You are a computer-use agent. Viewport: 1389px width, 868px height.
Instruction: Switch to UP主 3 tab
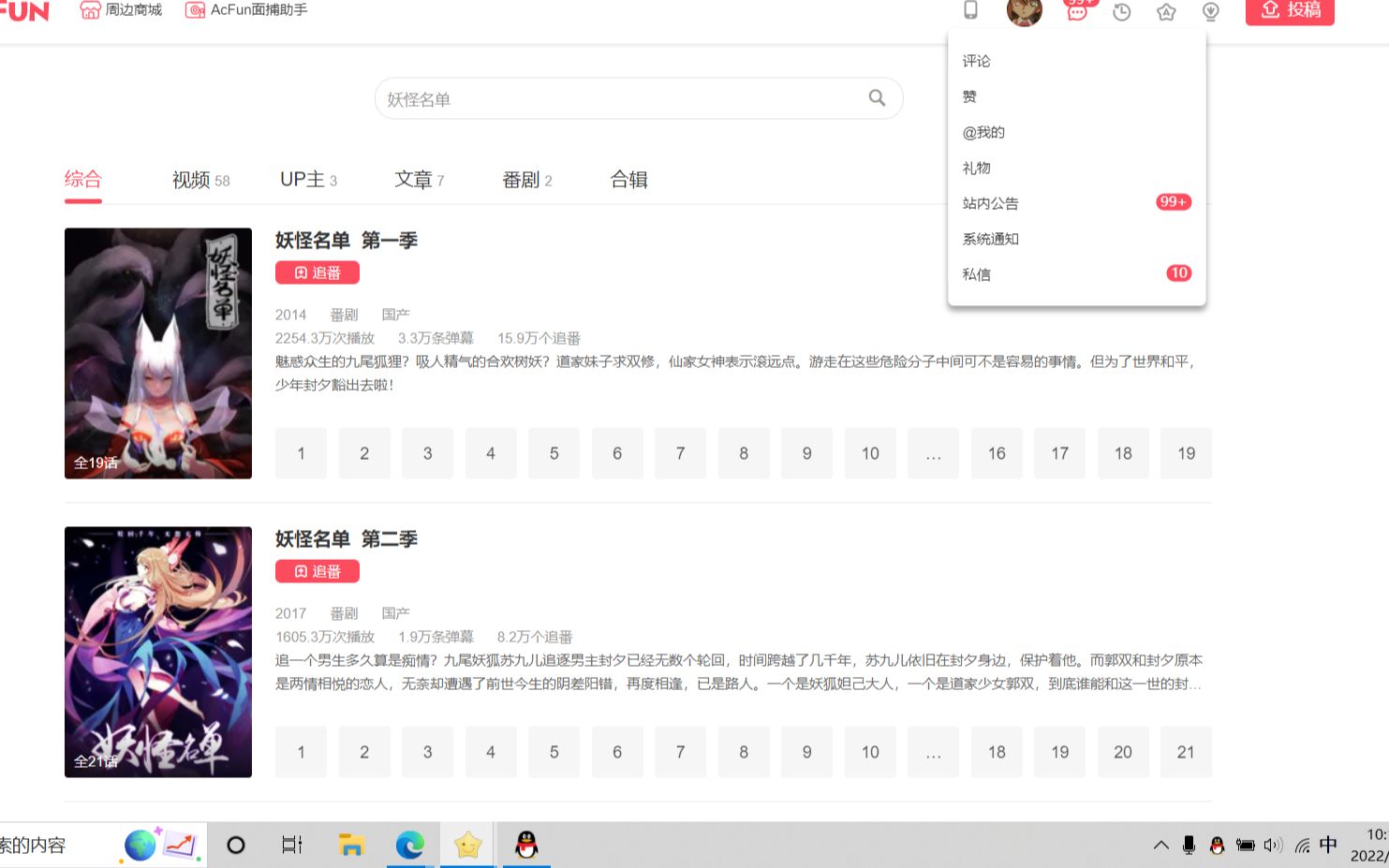(308, 180)
